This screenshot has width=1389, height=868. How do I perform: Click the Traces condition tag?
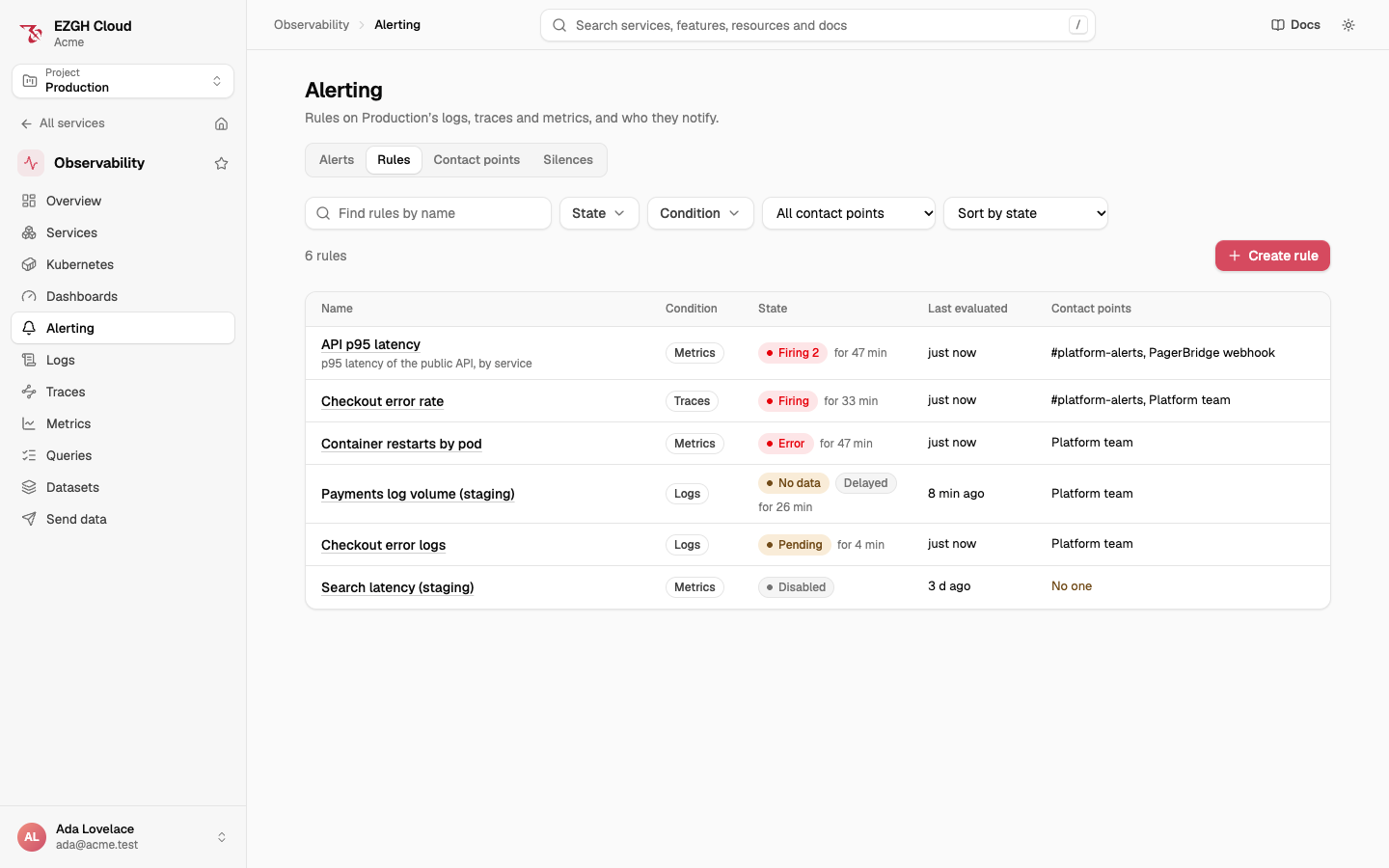point(692,401)
